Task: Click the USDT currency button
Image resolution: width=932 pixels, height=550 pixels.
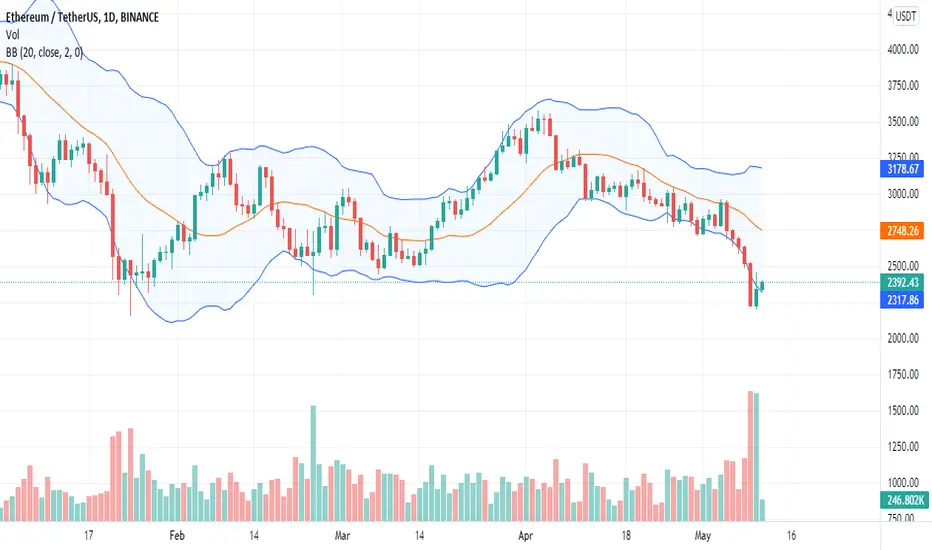Action: point(906,16)
